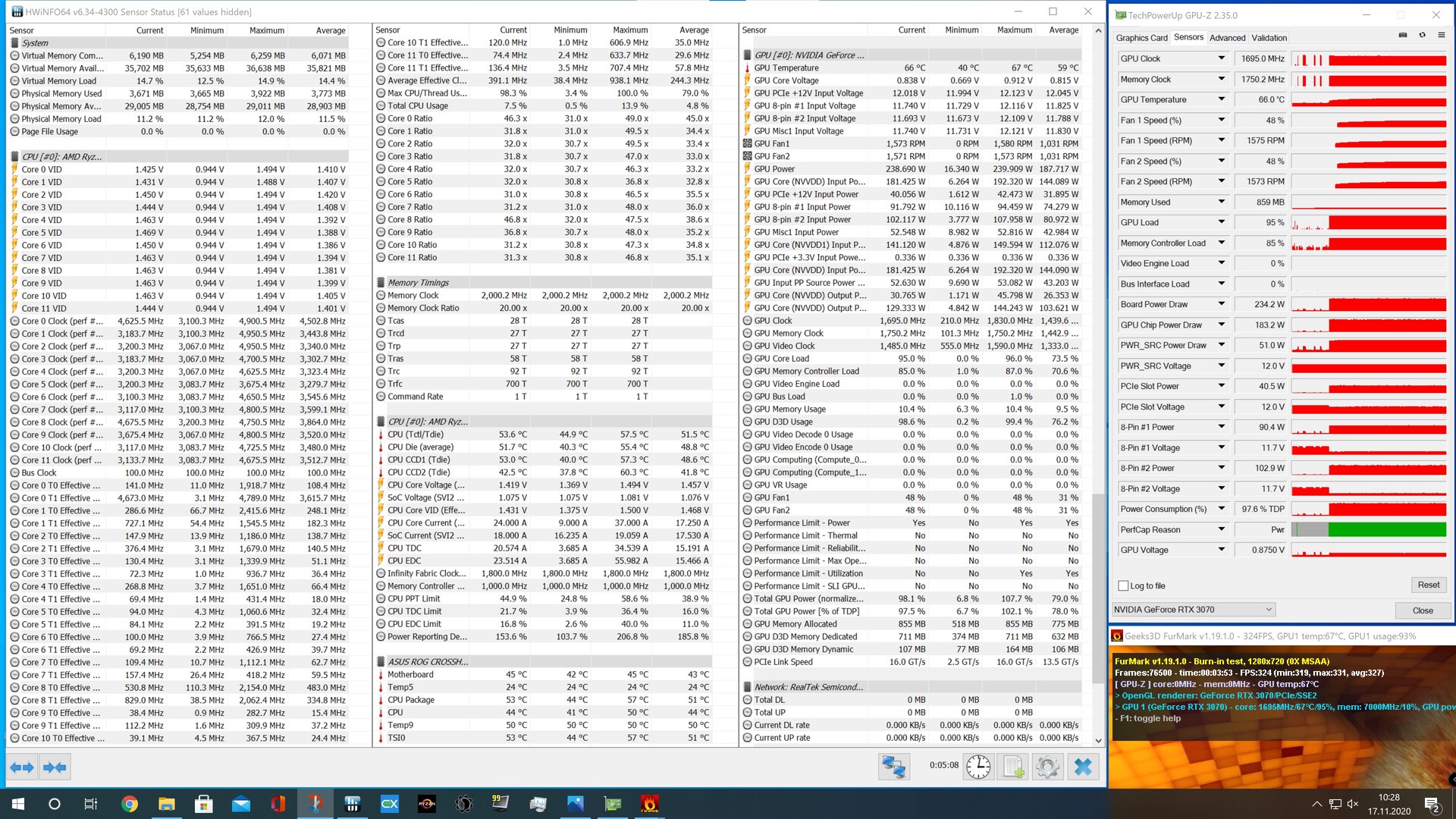Open GPU Temperature sensor dropdown
The image size is (1456, 819).
tap(1221, 99)
